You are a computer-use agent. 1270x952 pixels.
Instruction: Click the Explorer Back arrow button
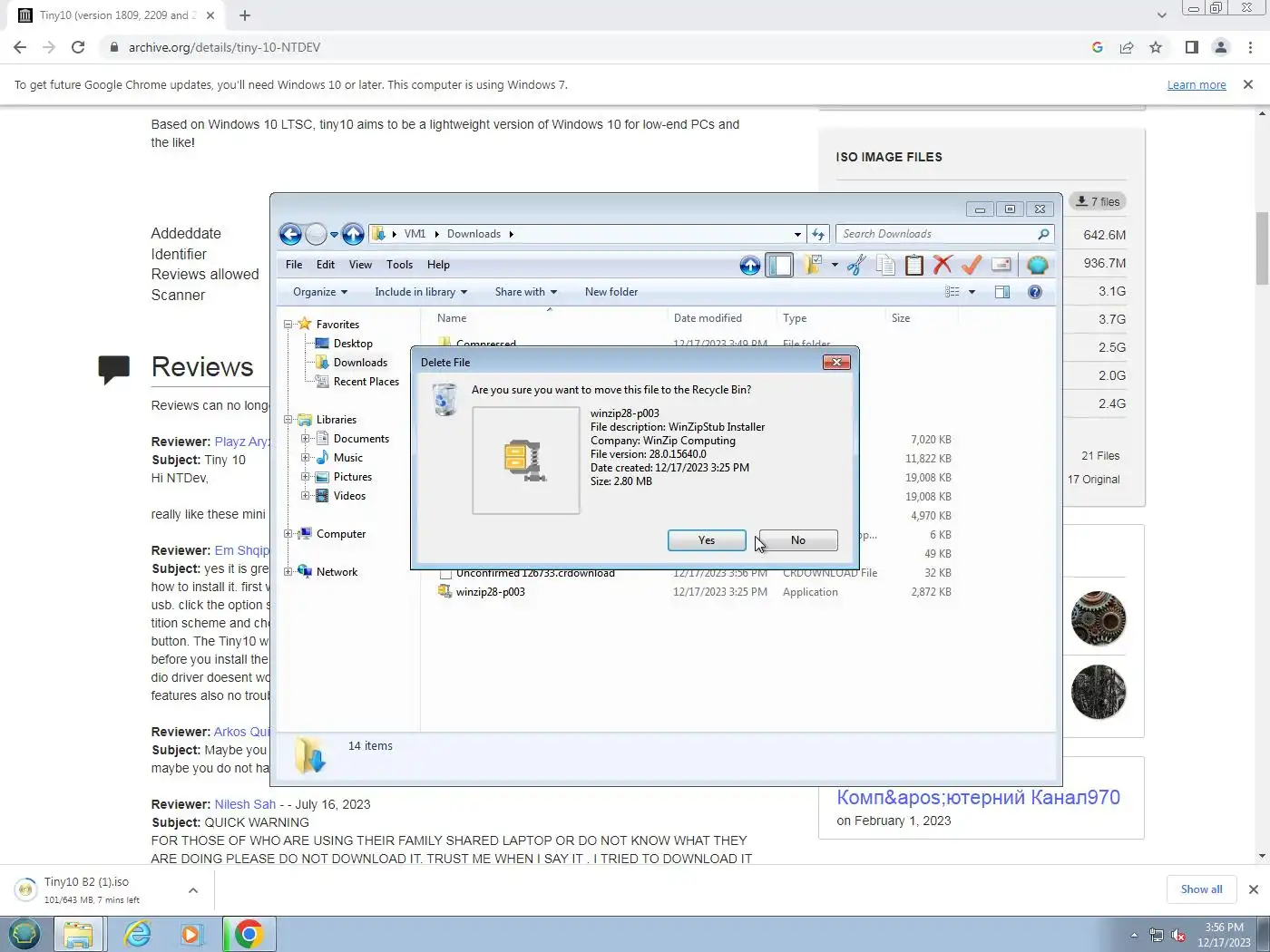[290, 235]
